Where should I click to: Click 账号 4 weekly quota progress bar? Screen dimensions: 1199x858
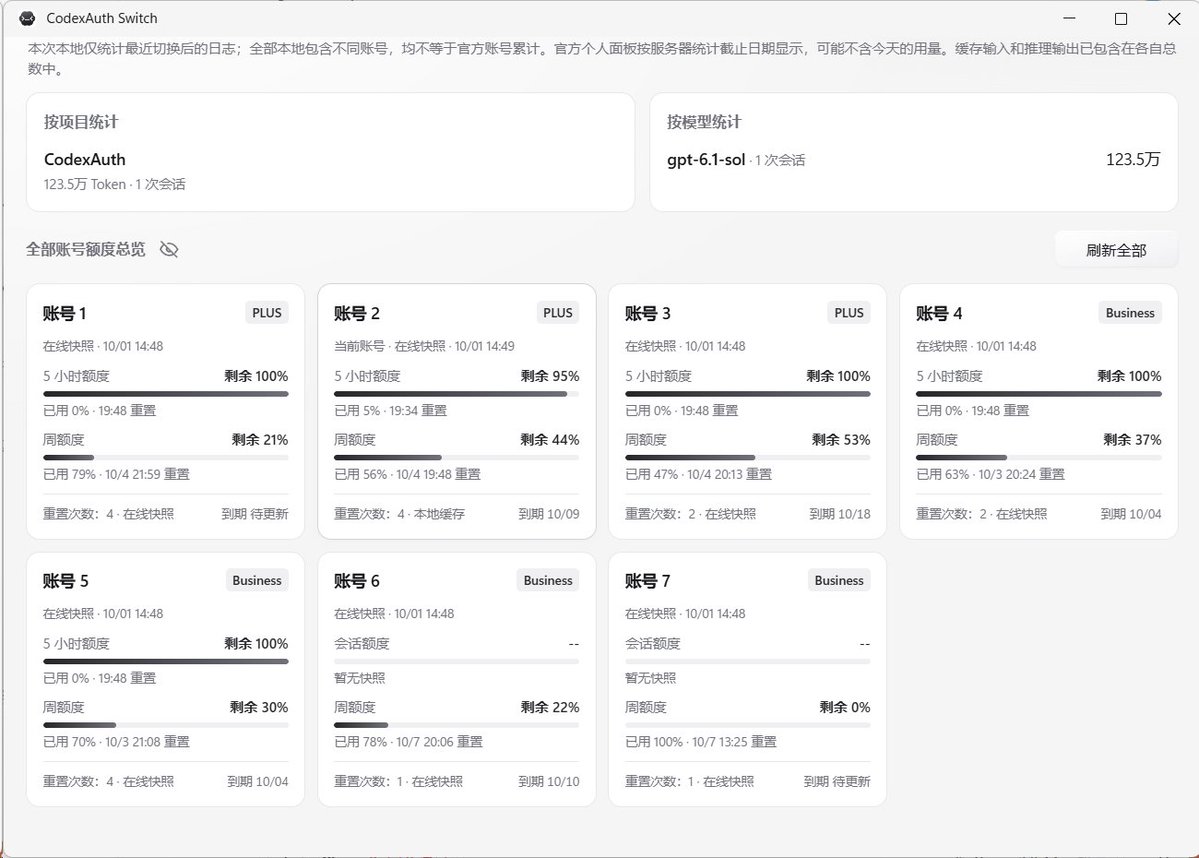coord(1038,457)
